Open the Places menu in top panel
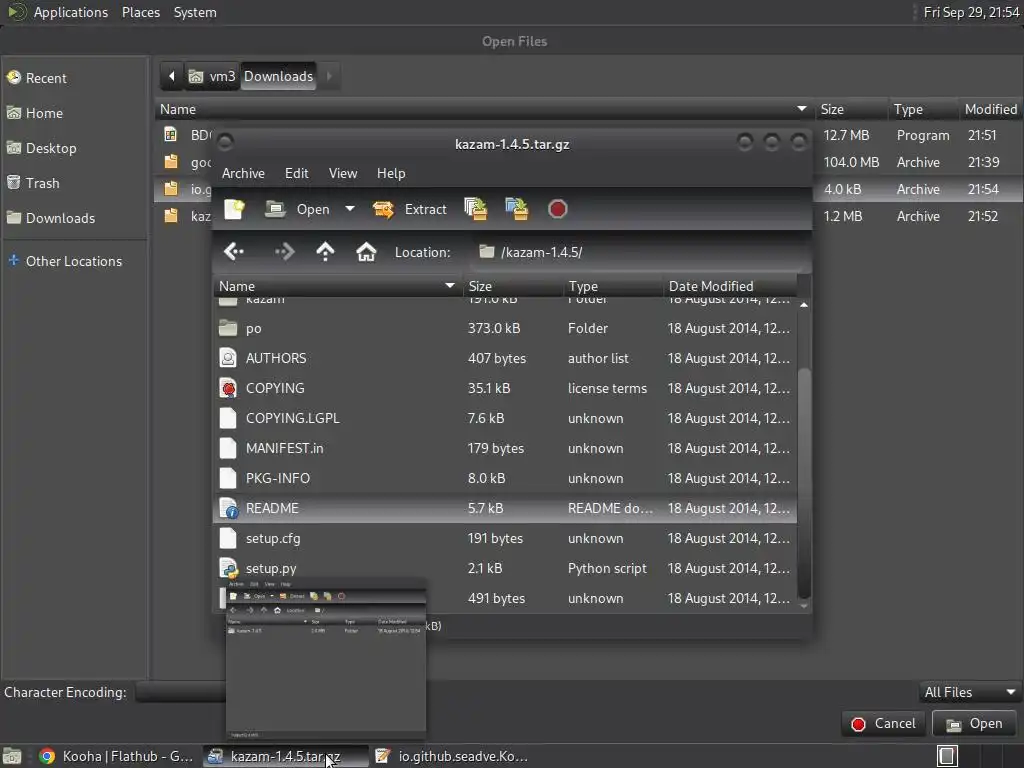The image size is (1024, 768). (x=141, y=12)
